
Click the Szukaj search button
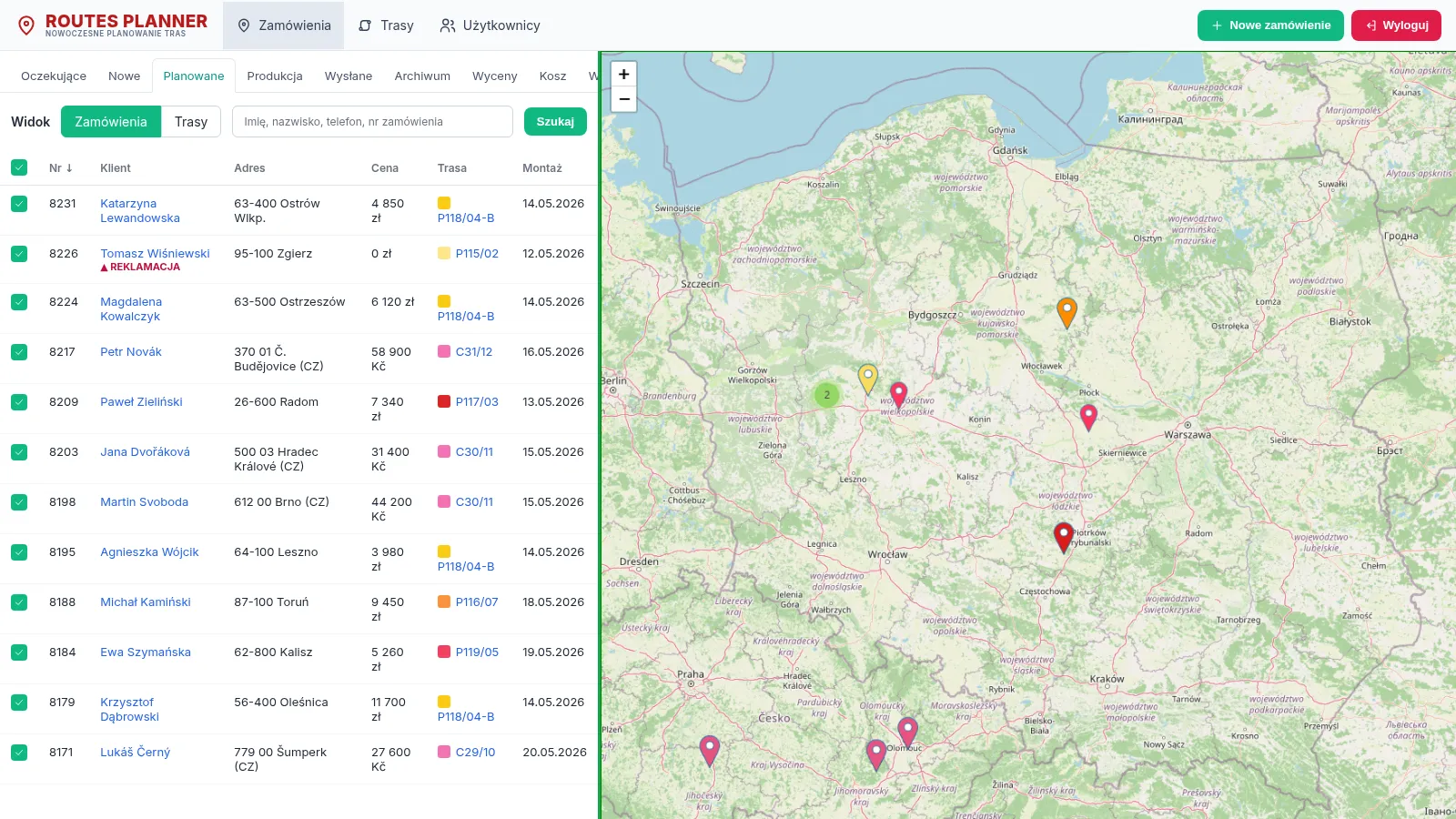coord(555,122)
